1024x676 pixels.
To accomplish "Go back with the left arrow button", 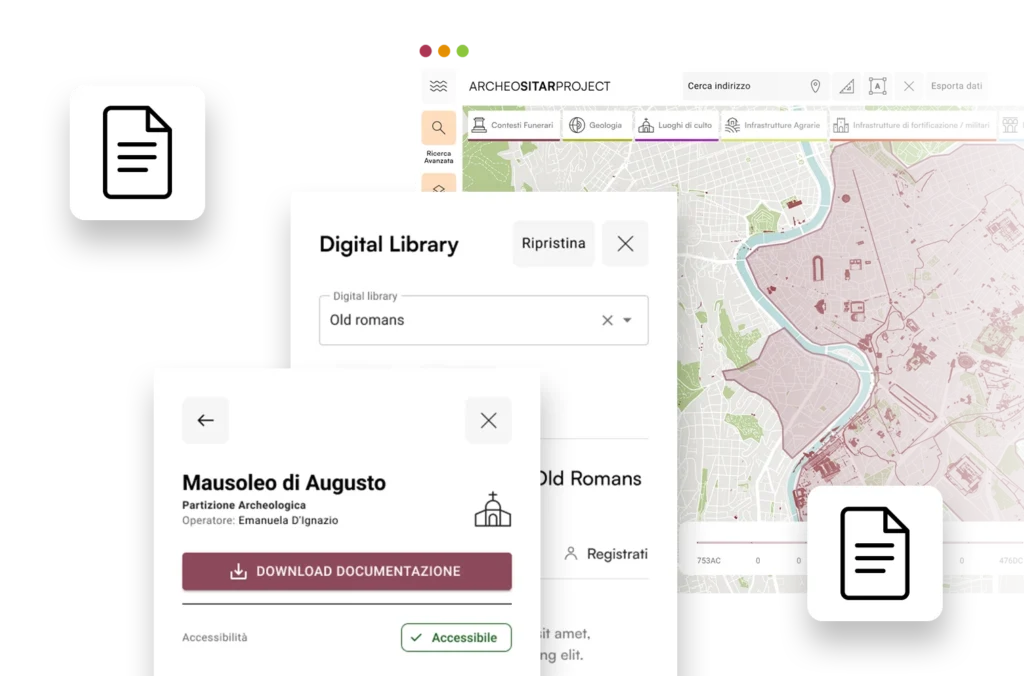I will pyautogui.click(x=205, y=420).
